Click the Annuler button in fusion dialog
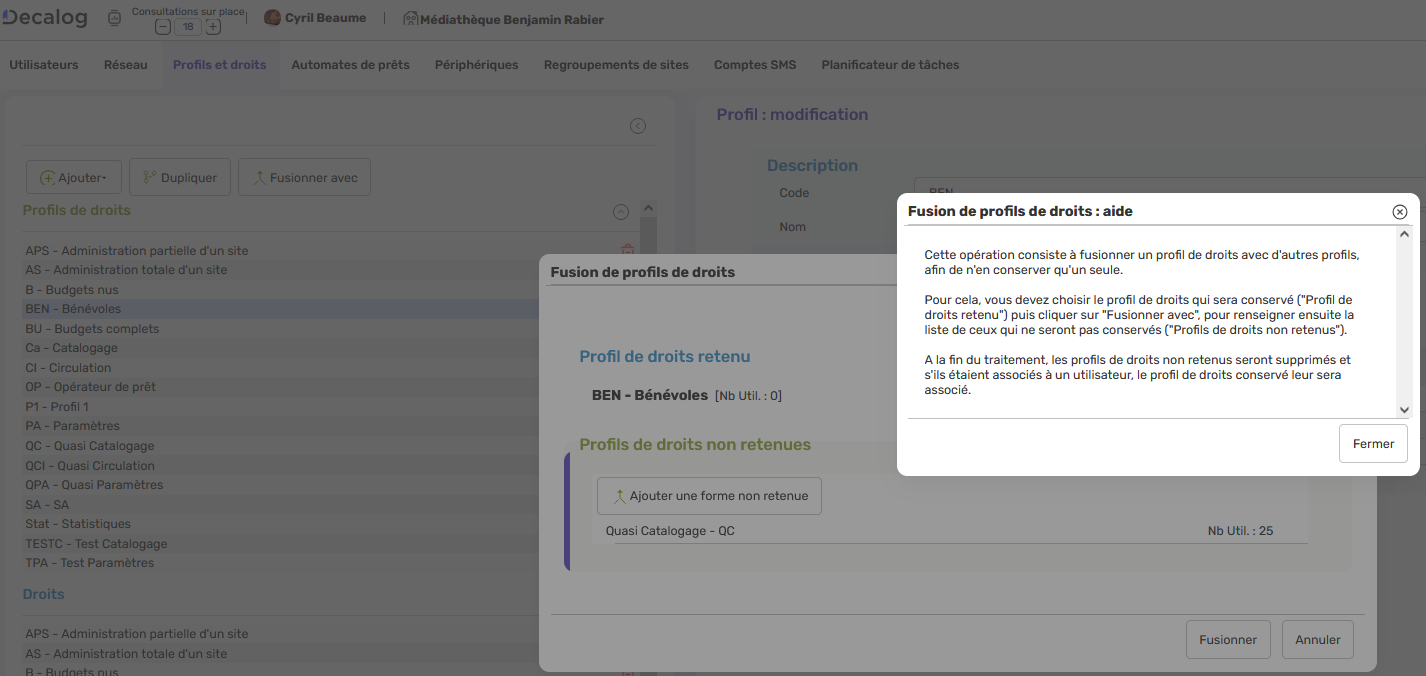The height and width of the screenshot is (676, 1426). tap(1317, 639)
